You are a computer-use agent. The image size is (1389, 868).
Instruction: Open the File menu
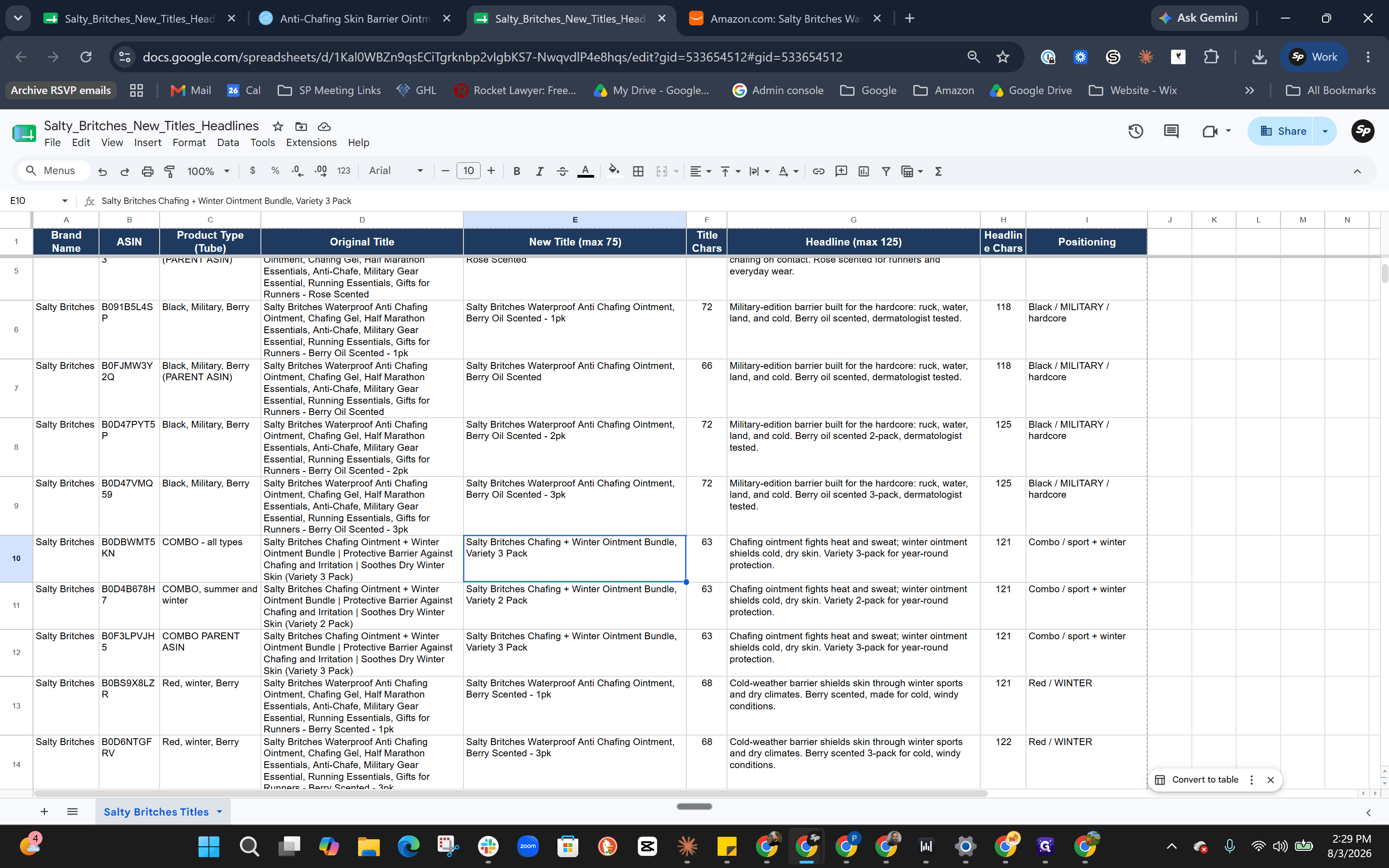pyautogui.click(x=52, y=142)
